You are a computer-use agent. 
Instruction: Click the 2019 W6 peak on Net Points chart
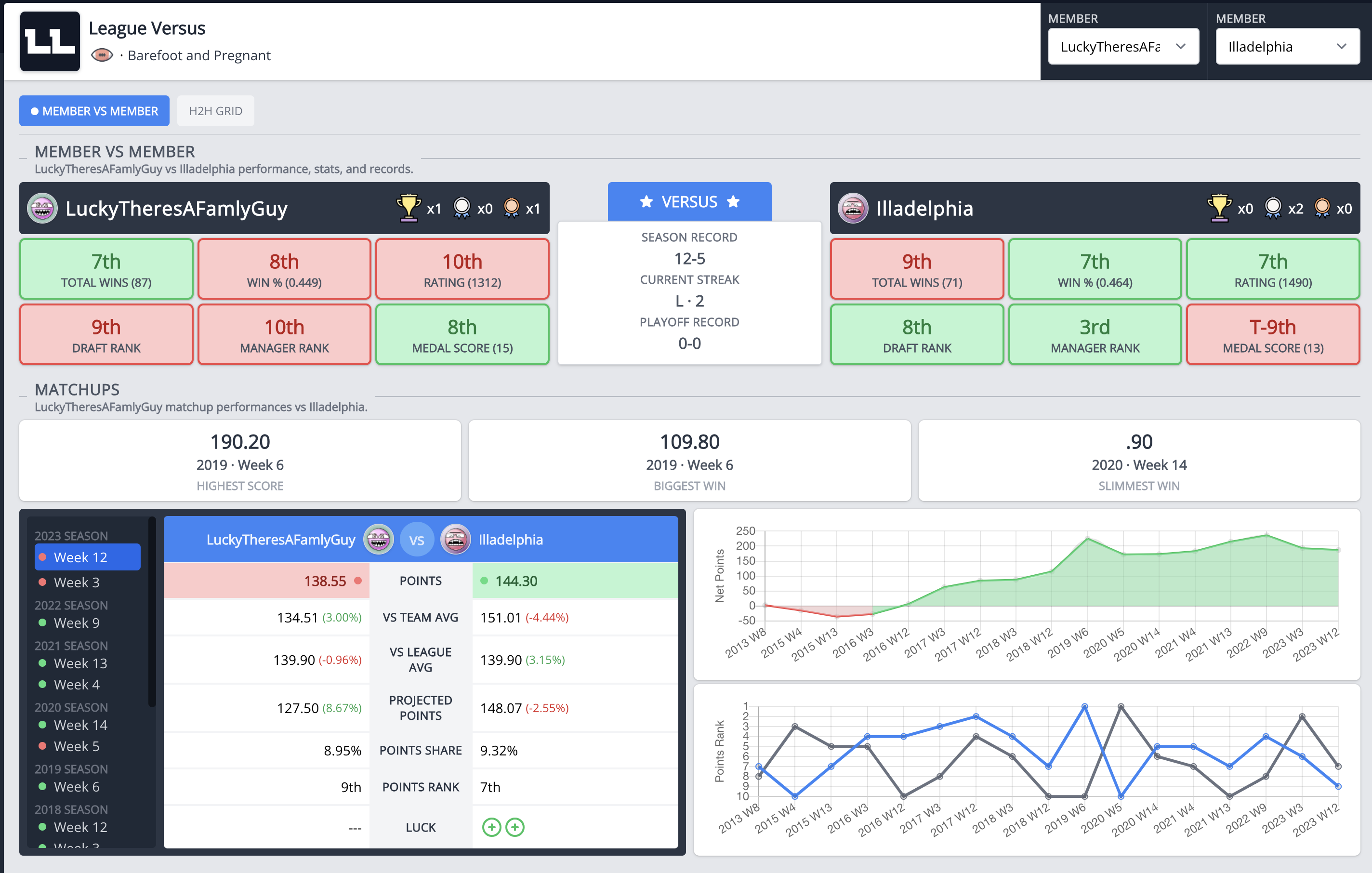(1088, 538)
